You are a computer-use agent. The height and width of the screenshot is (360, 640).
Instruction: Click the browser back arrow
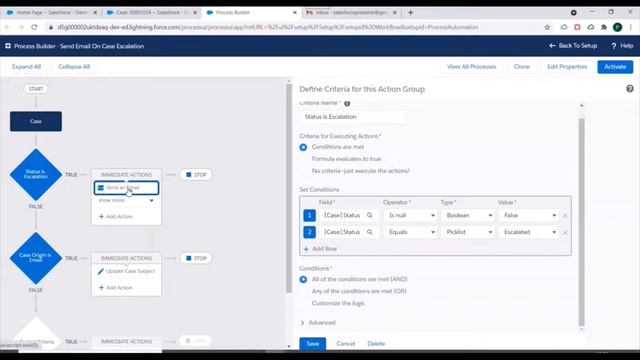8,27
